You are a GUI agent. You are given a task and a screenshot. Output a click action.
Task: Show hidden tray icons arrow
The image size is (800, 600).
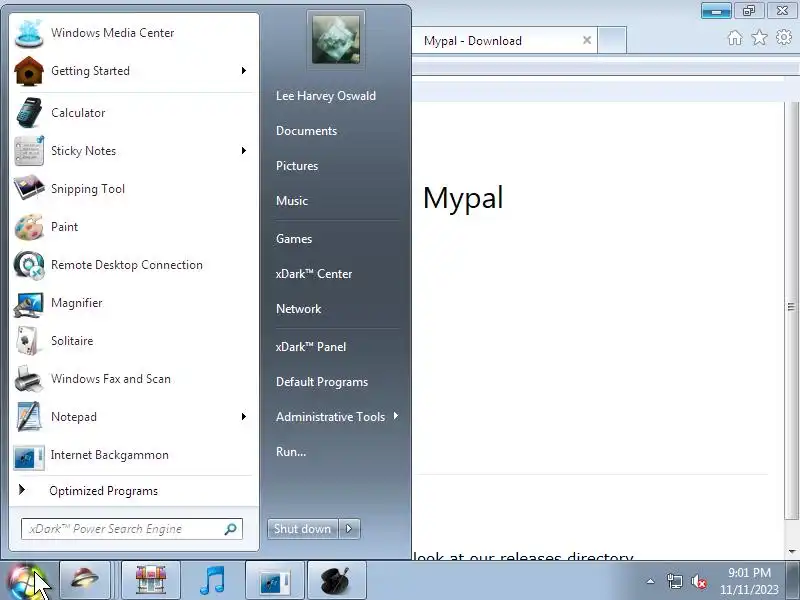click(651, 581)
